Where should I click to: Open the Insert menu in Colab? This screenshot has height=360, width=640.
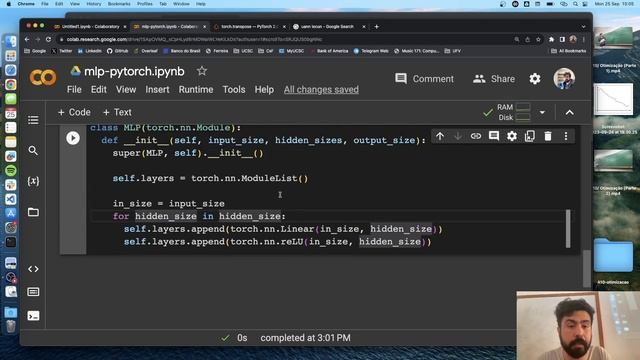157,89
